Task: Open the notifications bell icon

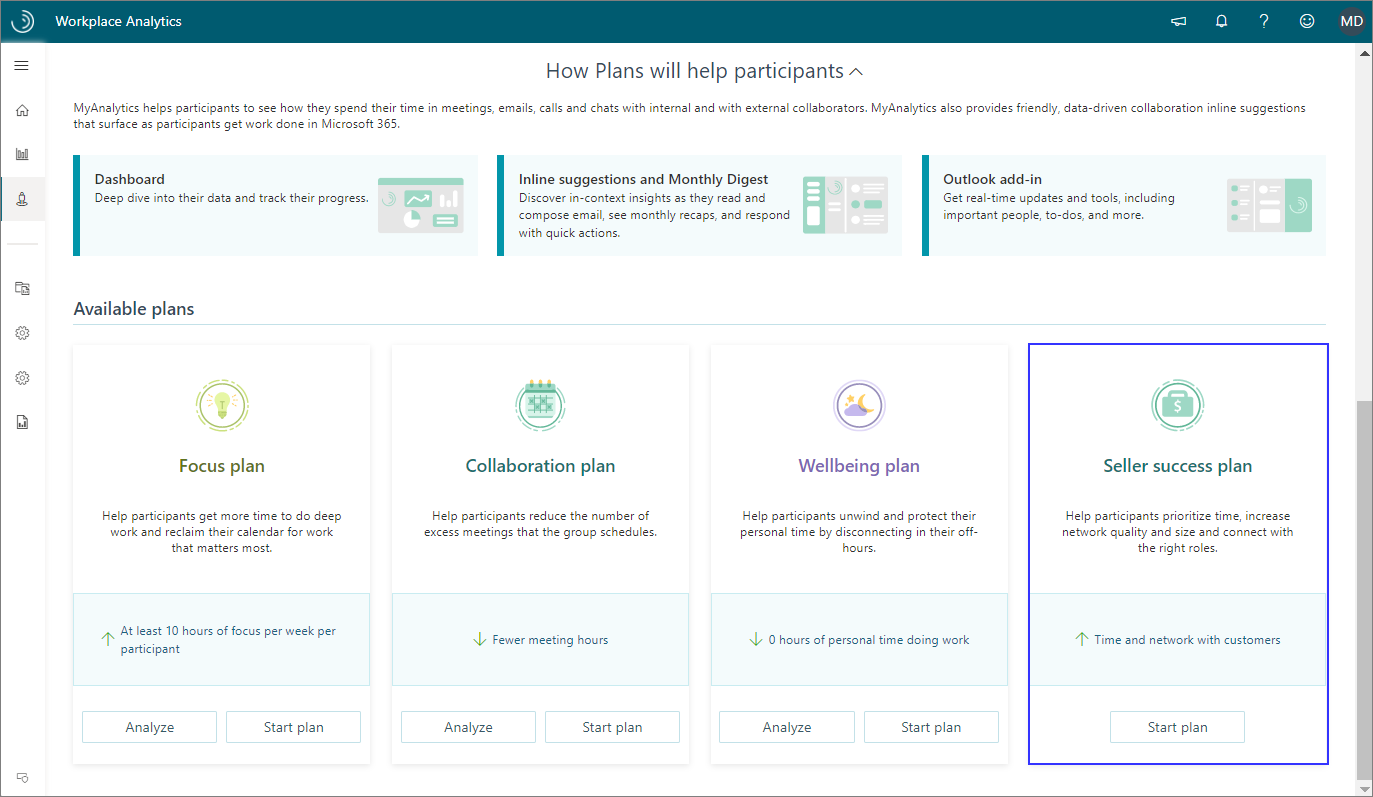Action: coord(1222,21)
